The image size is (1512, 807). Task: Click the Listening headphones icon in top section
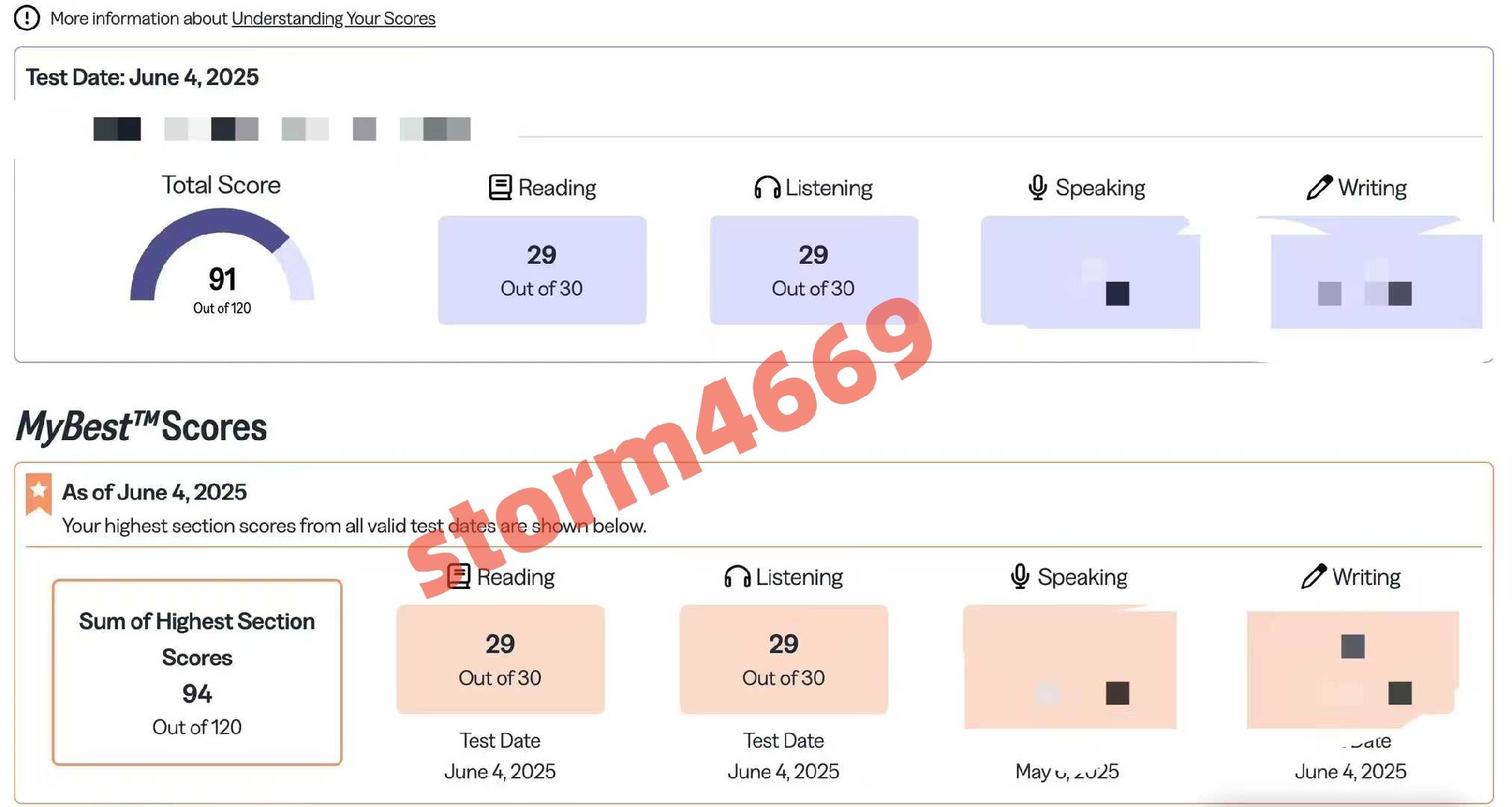767,187
